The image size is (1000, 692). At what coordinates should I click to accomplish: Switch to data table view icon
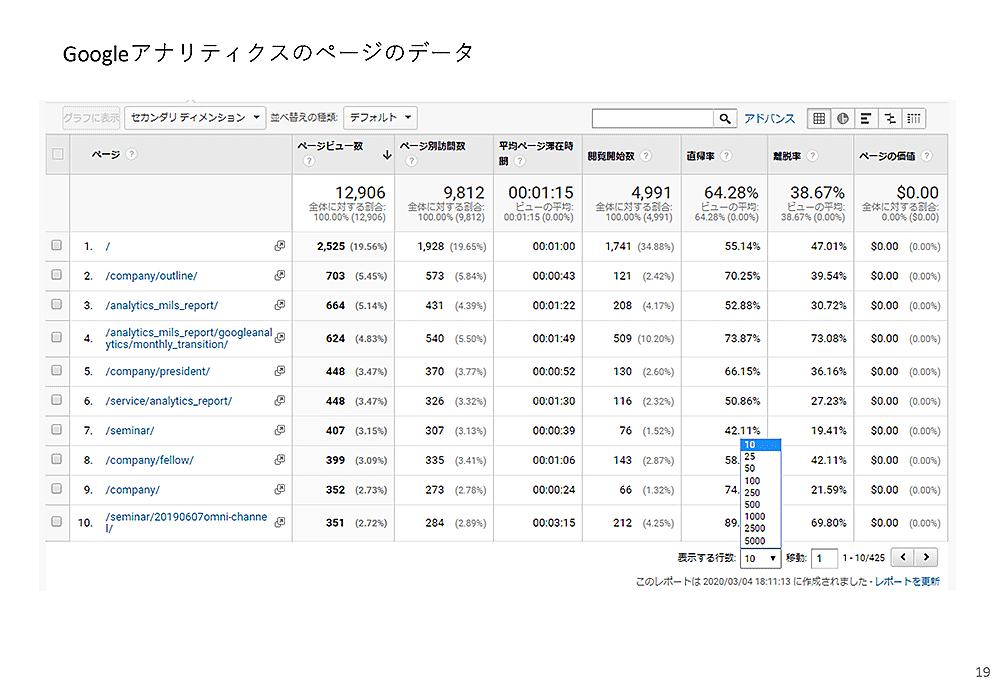pyautogui.click(x=819, y=118)
